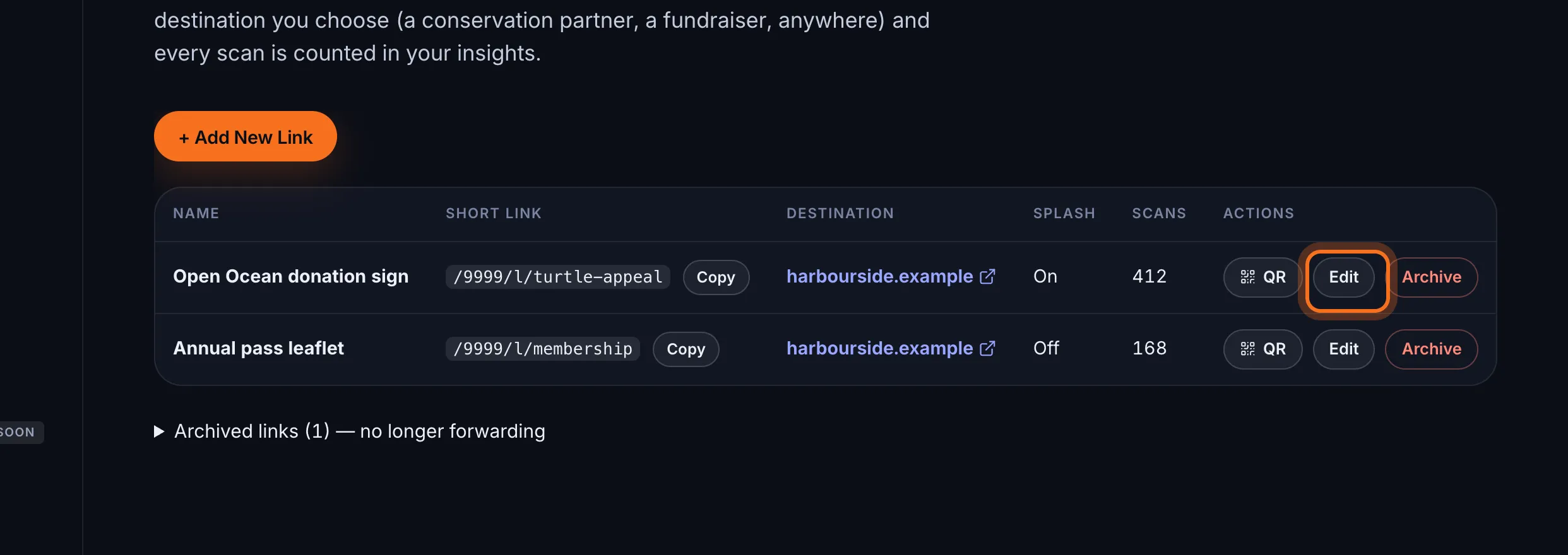Select the Open Ocean donation sign name

point(291,276)
